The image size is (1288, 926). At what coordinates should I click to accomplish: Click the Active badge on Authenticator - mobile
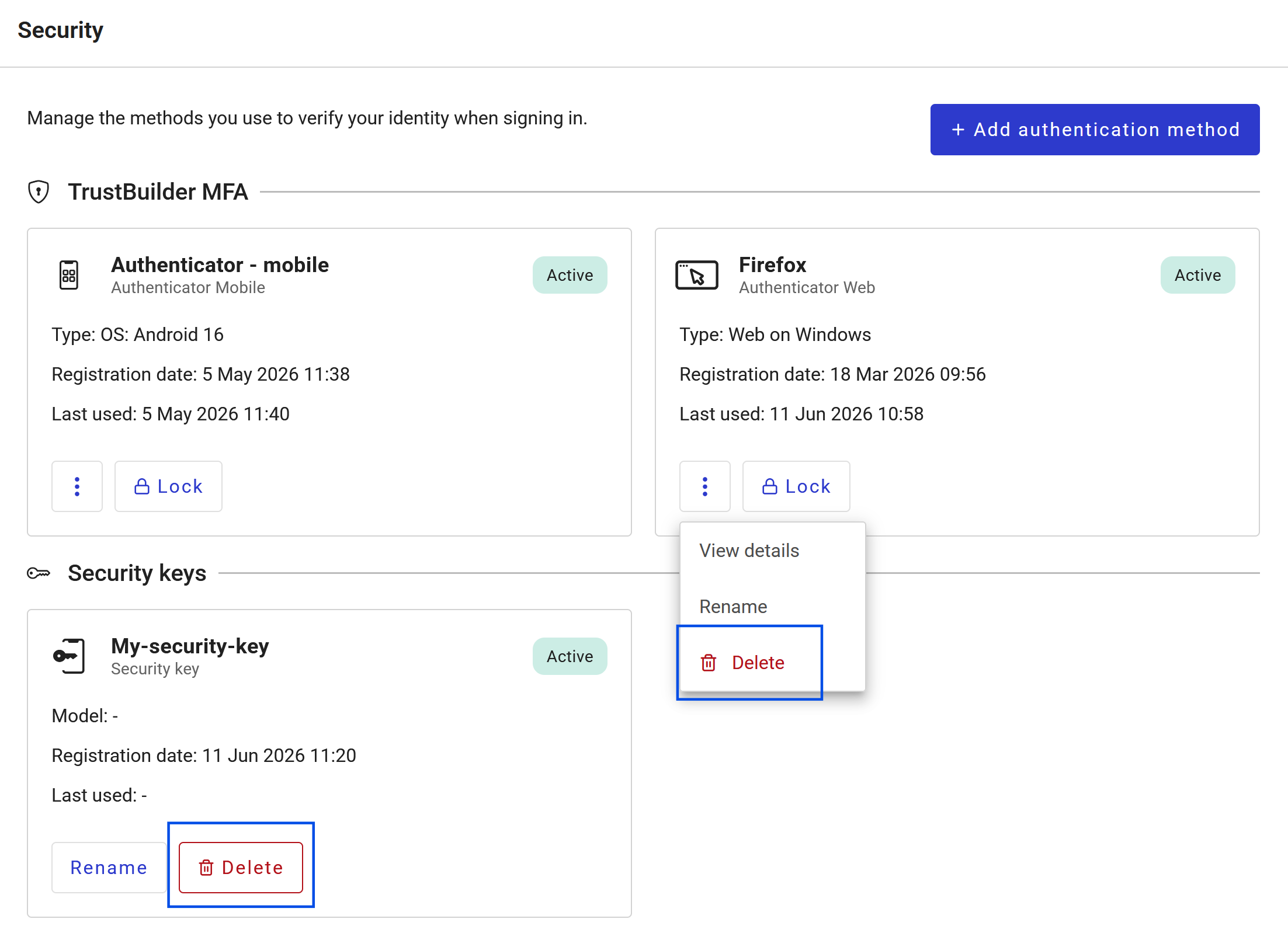point(570,275)
